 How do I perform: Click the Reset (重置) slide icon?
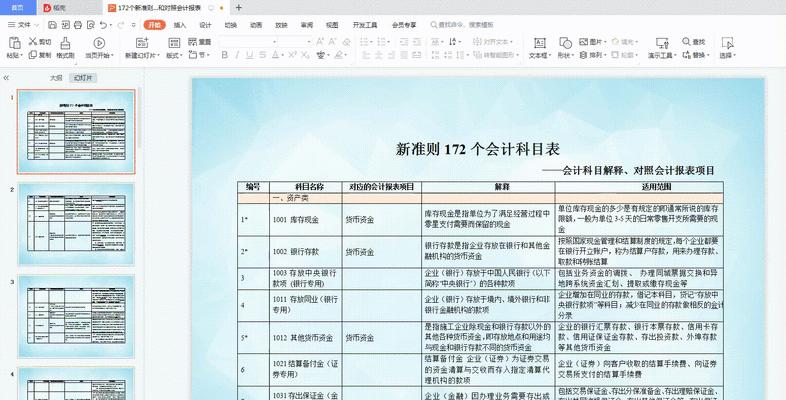tap(193, 42)
